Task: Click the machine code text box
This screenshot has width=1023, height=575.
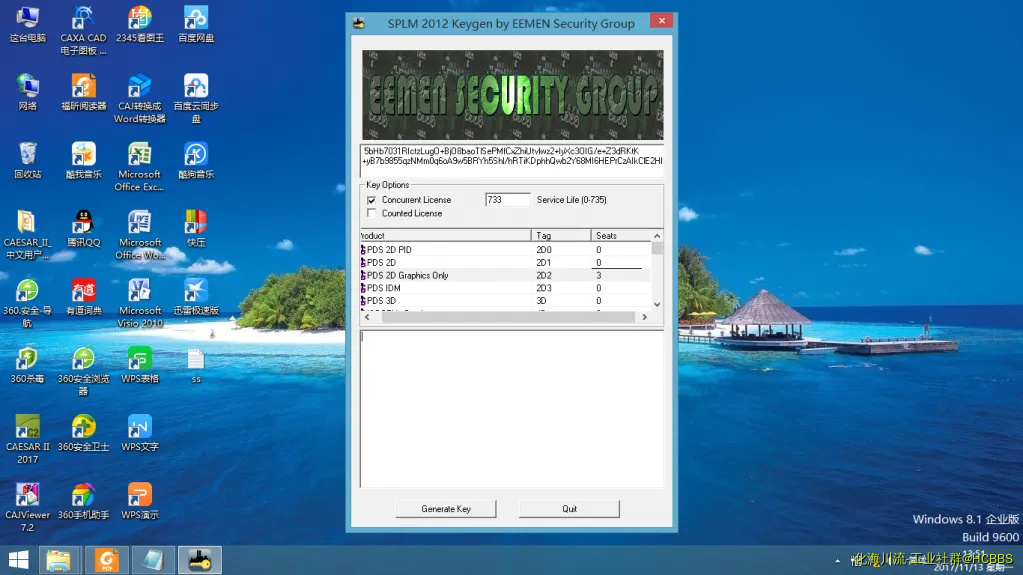Action: 512,161
